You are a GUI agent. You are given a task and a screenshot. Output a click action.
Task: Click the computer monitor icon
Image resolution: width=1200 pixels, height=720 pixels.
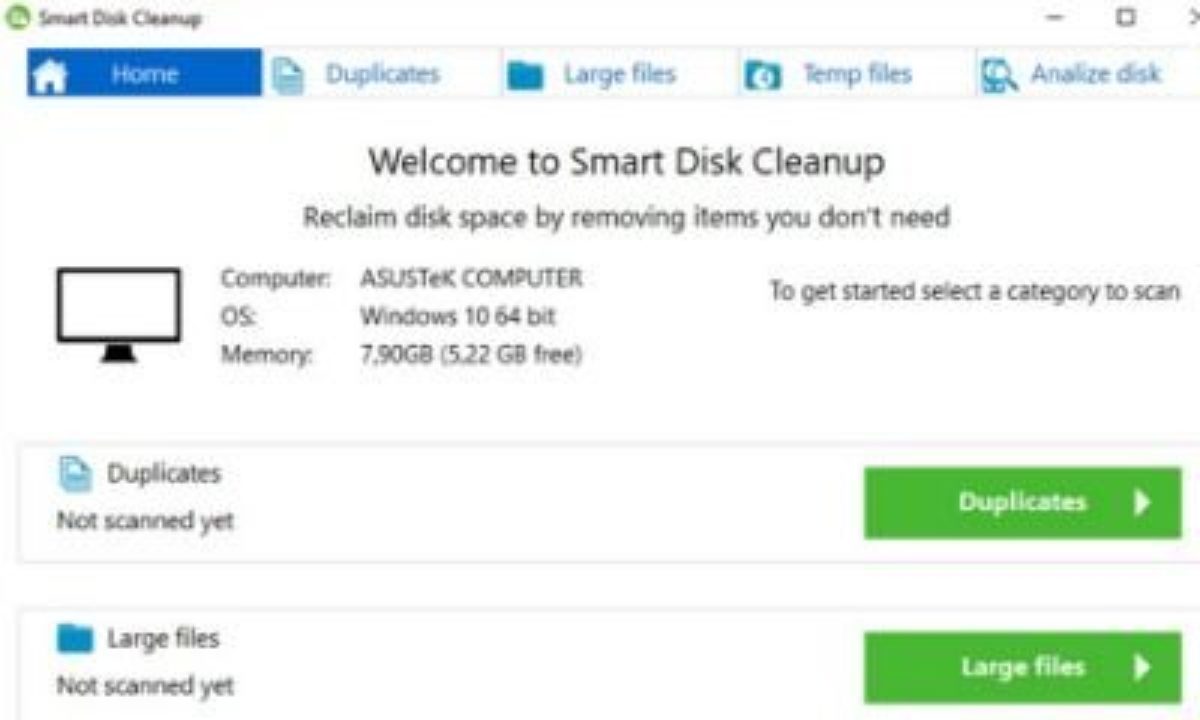pos(119,314)
